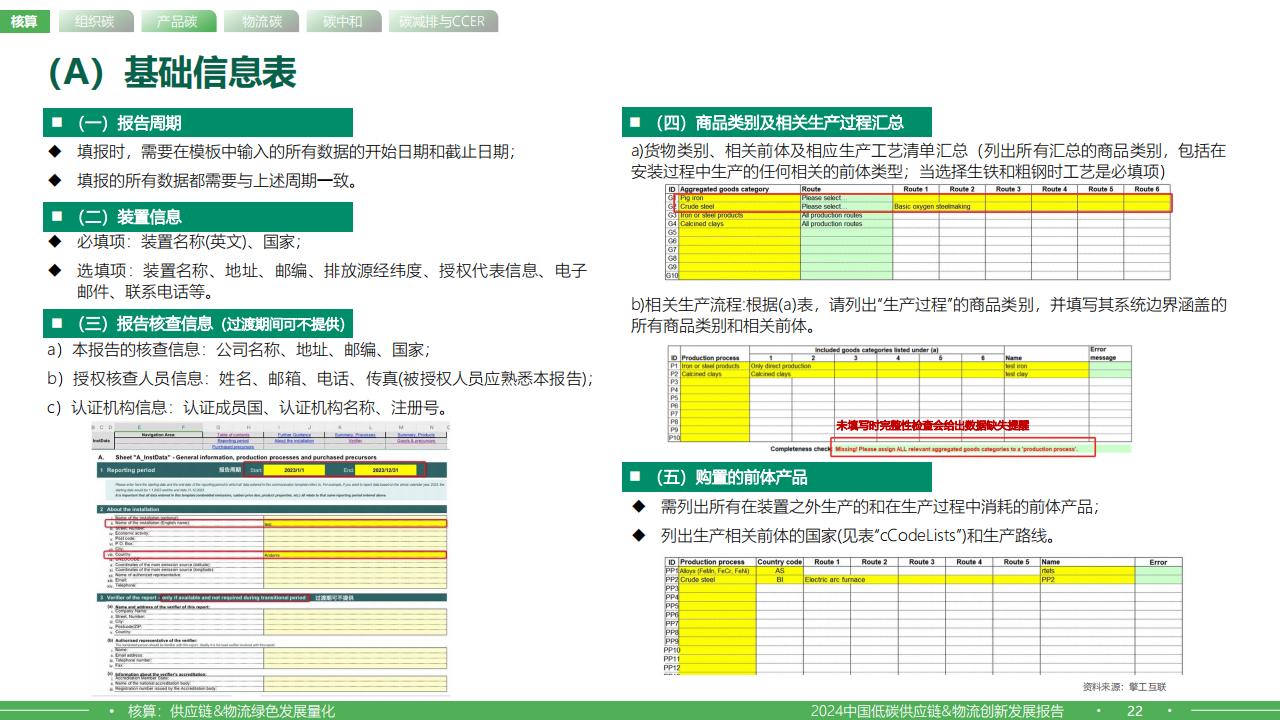Click line c) 认证机构信息

pos(247,408)
